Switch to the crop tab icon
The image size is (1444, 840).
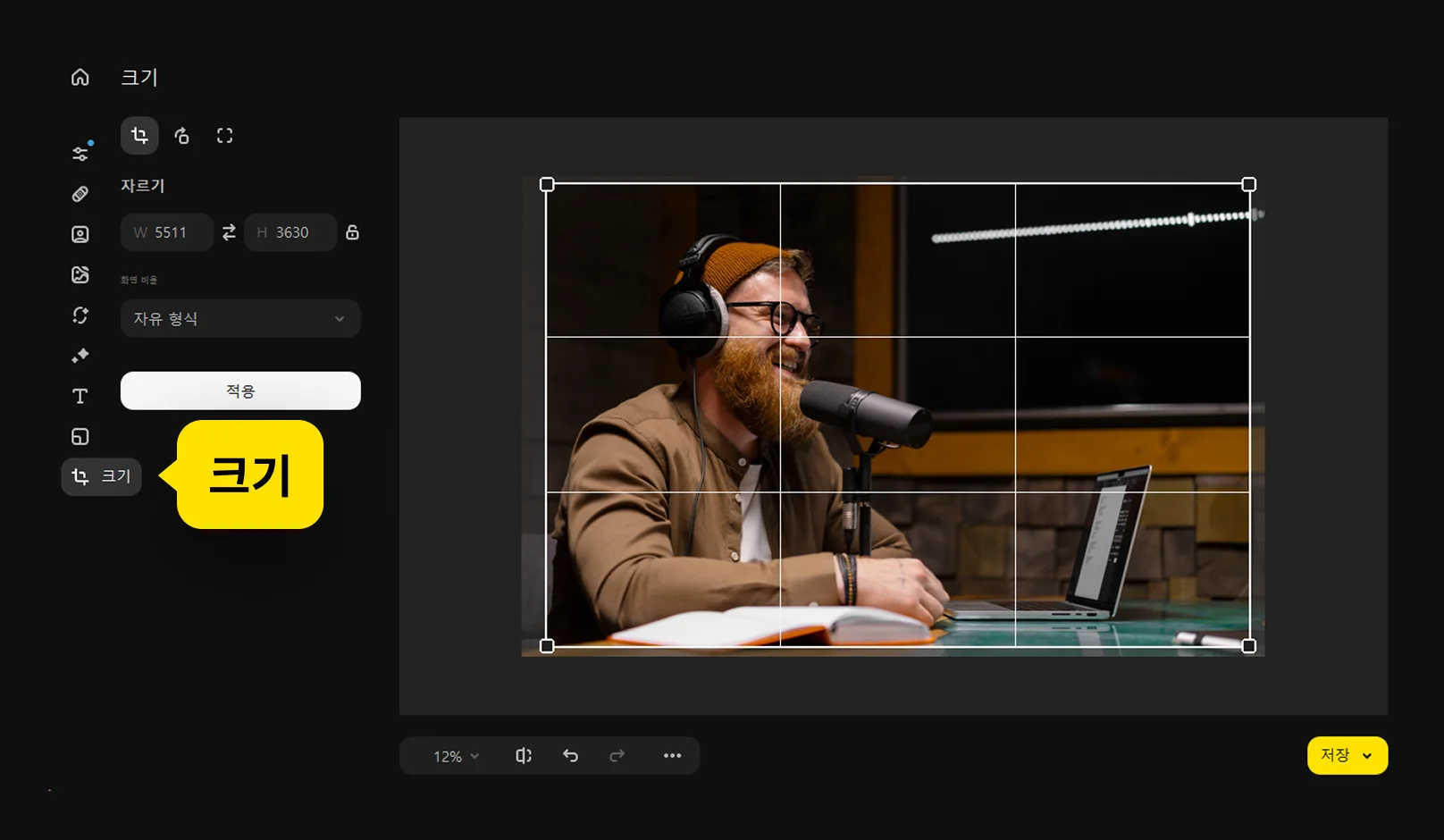click(139, 136)
